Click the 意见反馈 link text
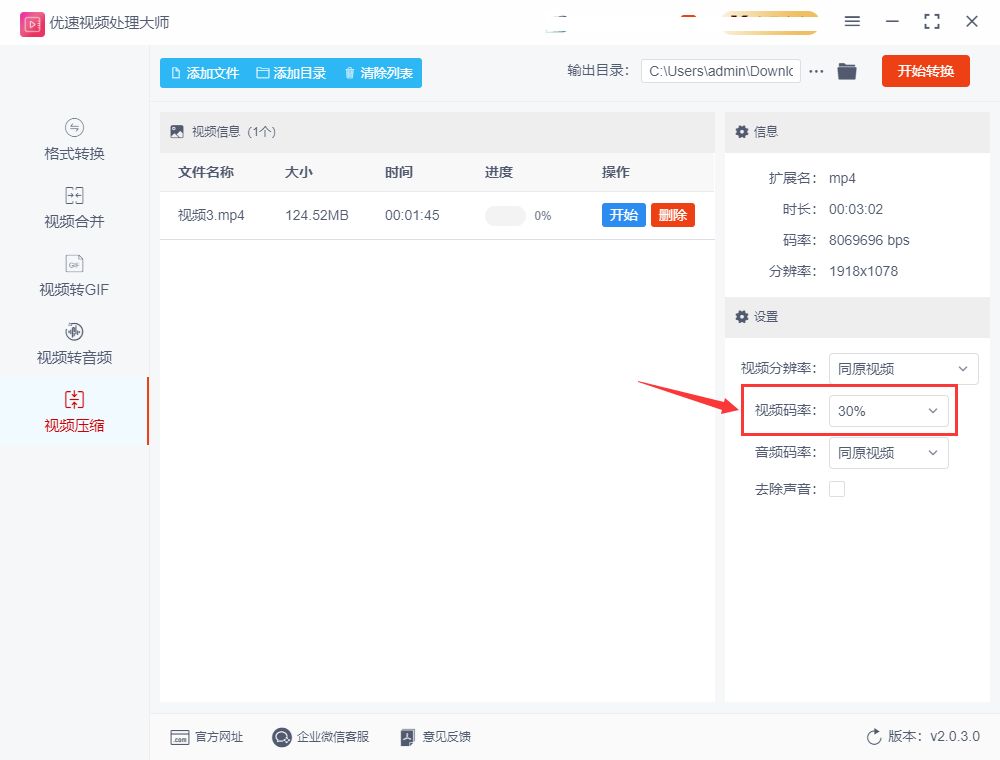Image resolution: width=1000 pixels, height=760 pixels. 446,737
